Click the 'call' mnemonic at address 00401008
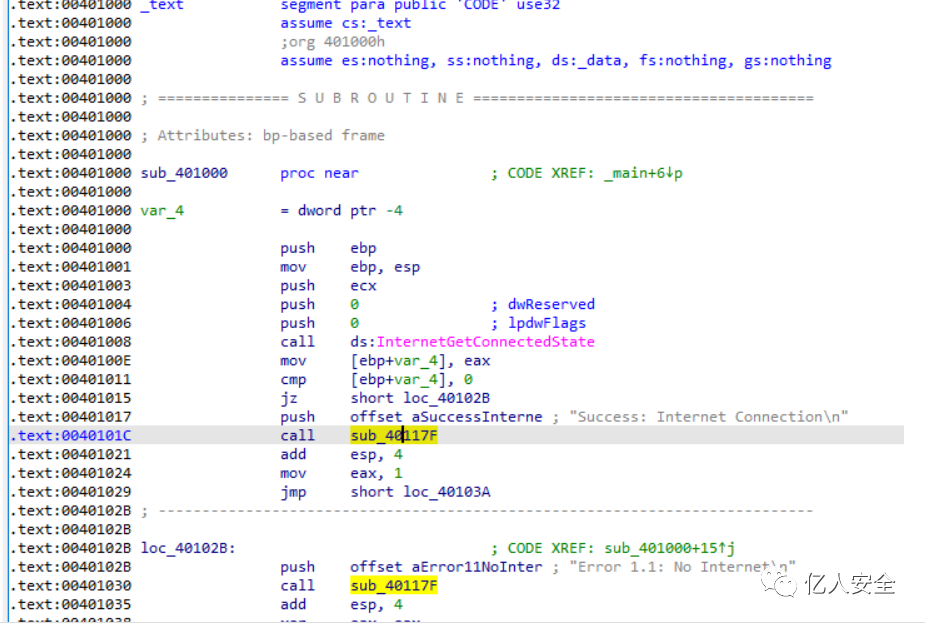Screen dimensions: 925x624 click(x=297, y=342)
